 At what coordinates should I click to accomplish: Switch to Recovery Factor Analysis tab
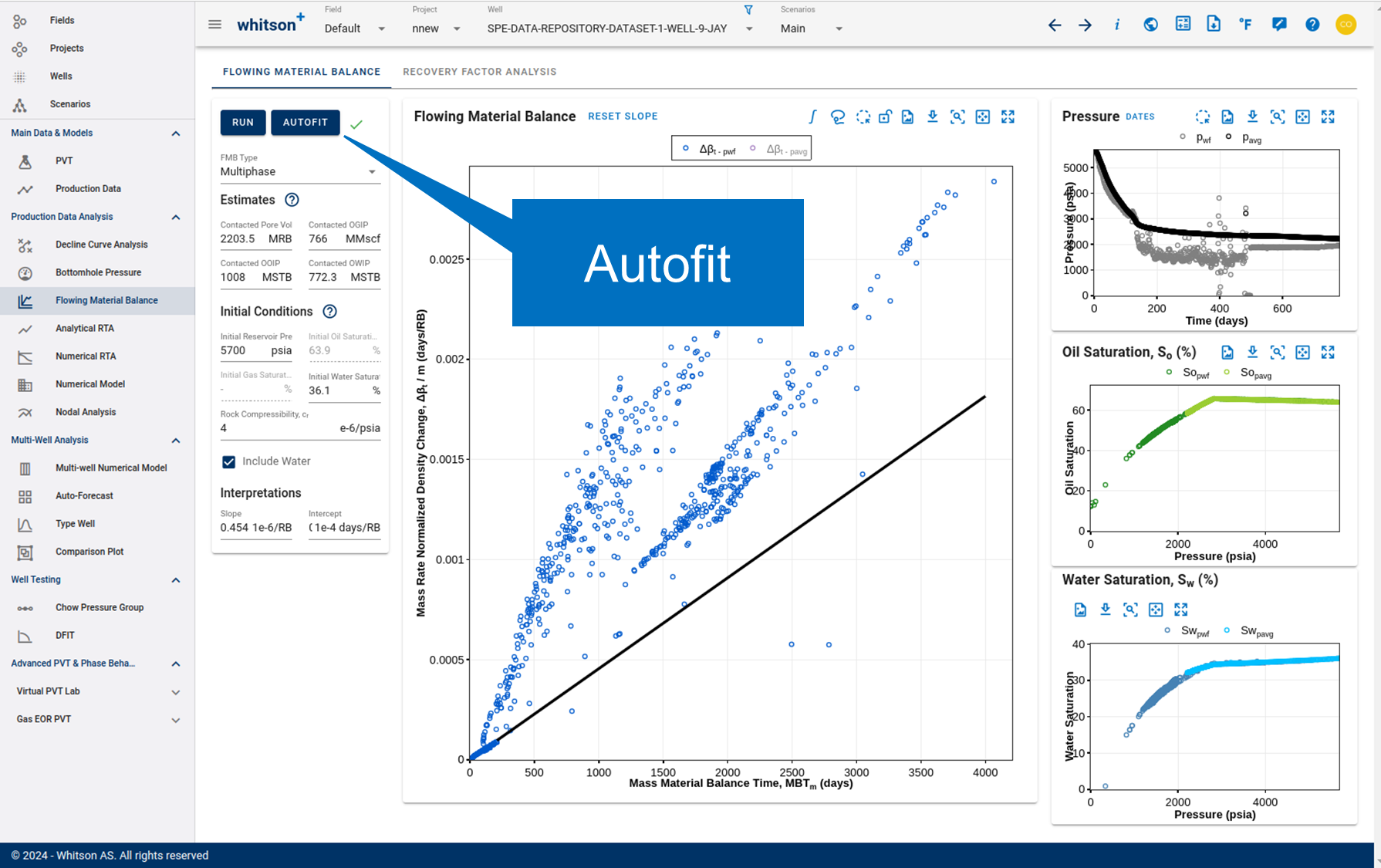tap(479, 72)
